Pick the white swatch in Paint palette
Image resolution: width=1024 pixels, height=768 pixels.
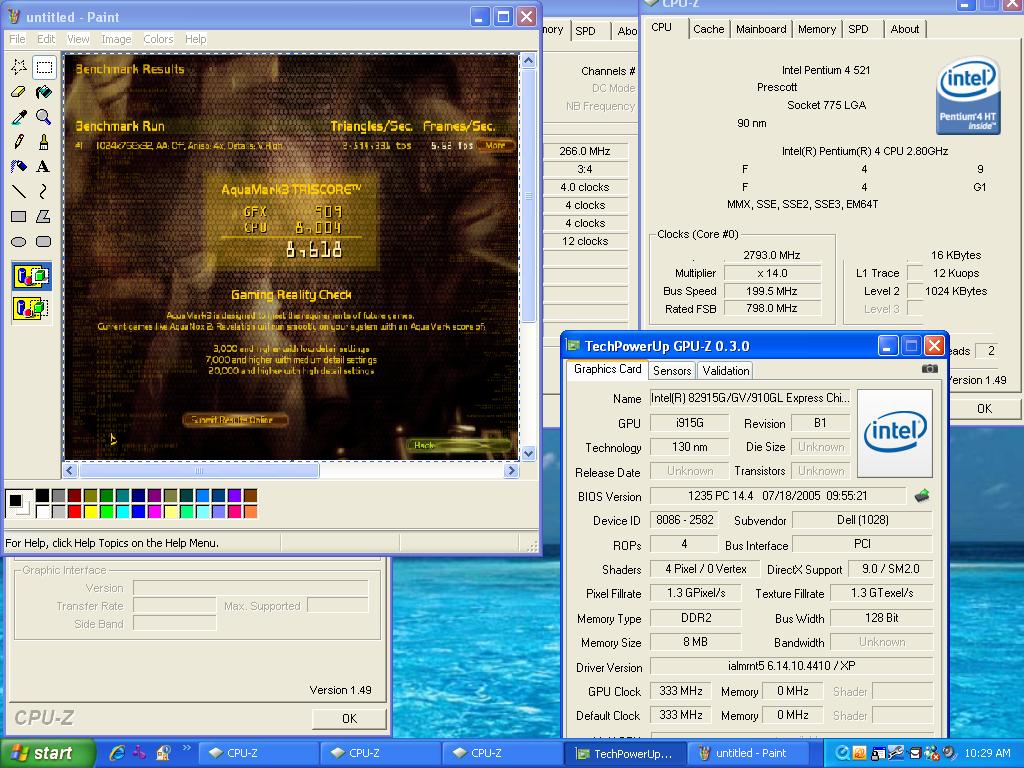click(x=42, y=511)
